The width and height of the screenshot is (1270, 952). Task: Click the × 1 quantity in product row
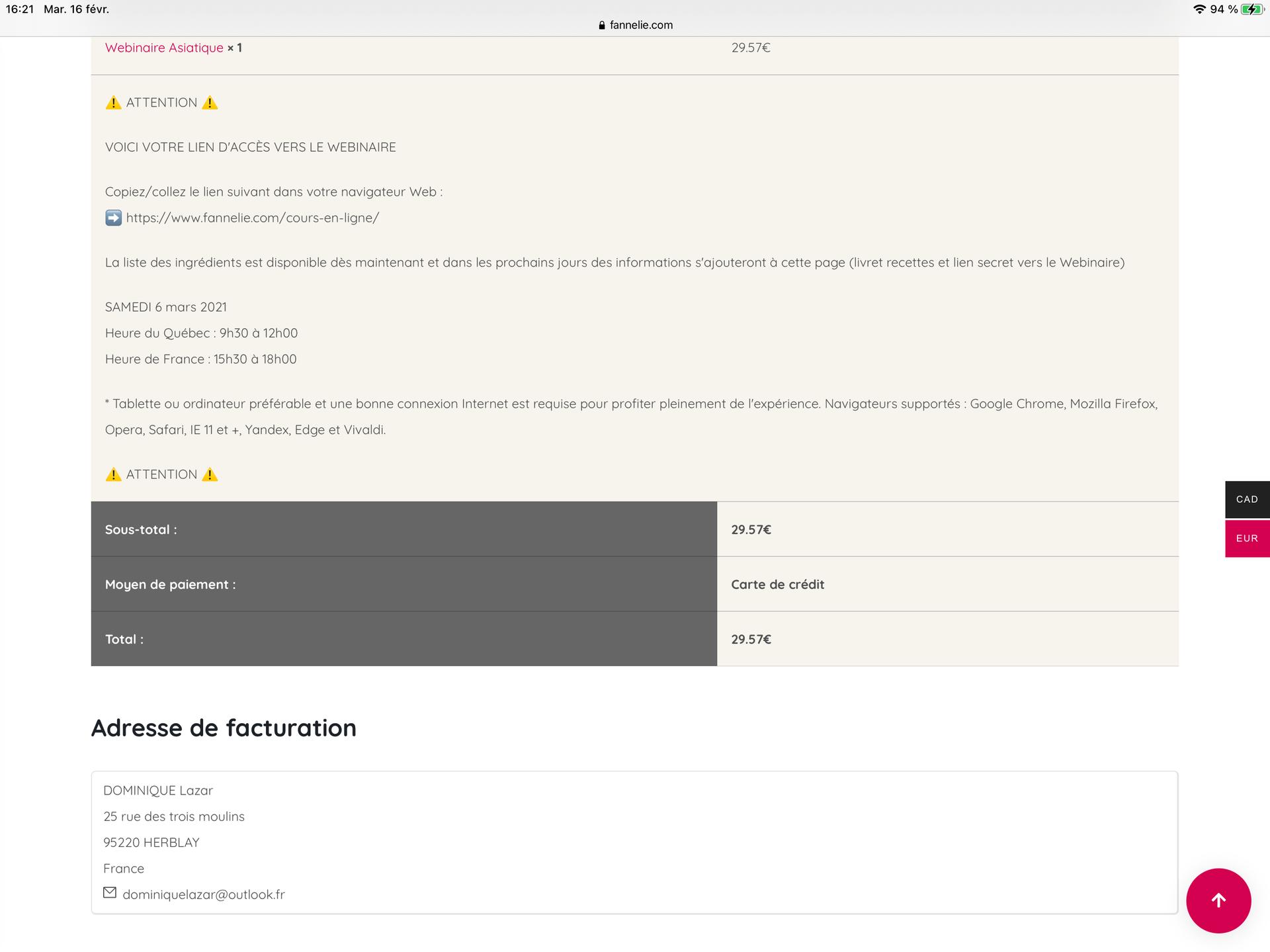tap(235, 48)
